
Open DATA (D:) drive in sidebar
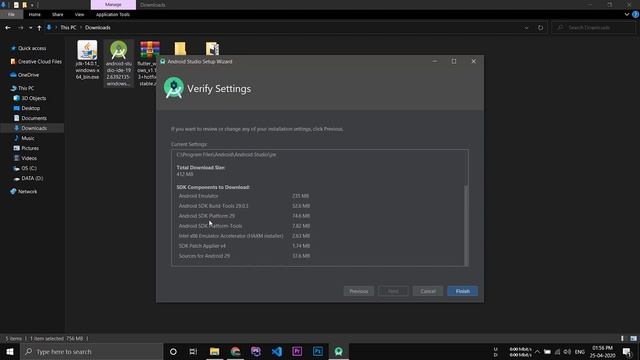click(32, 178)
